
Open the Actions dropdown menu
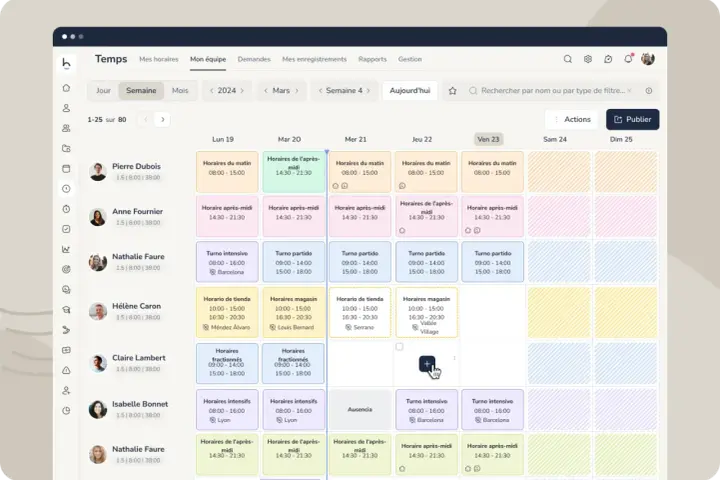click(x=573, y=119)
